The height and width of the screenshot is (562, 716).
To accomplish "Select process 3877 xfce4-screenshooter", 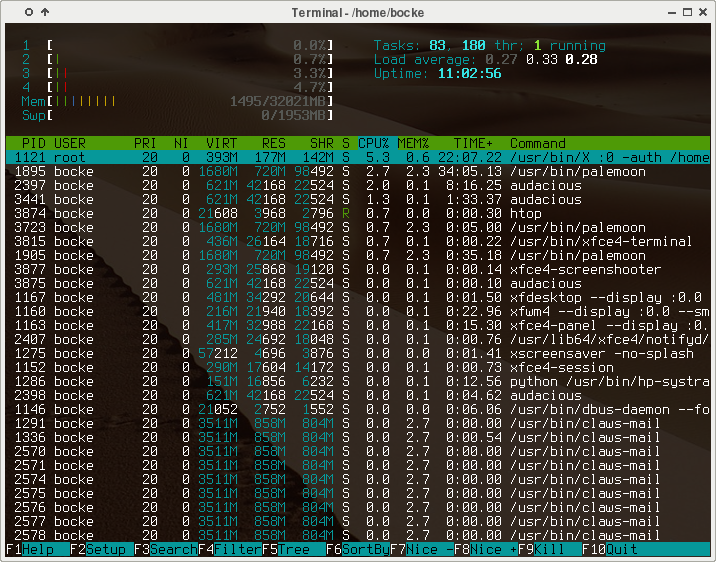I will (358, 269).
